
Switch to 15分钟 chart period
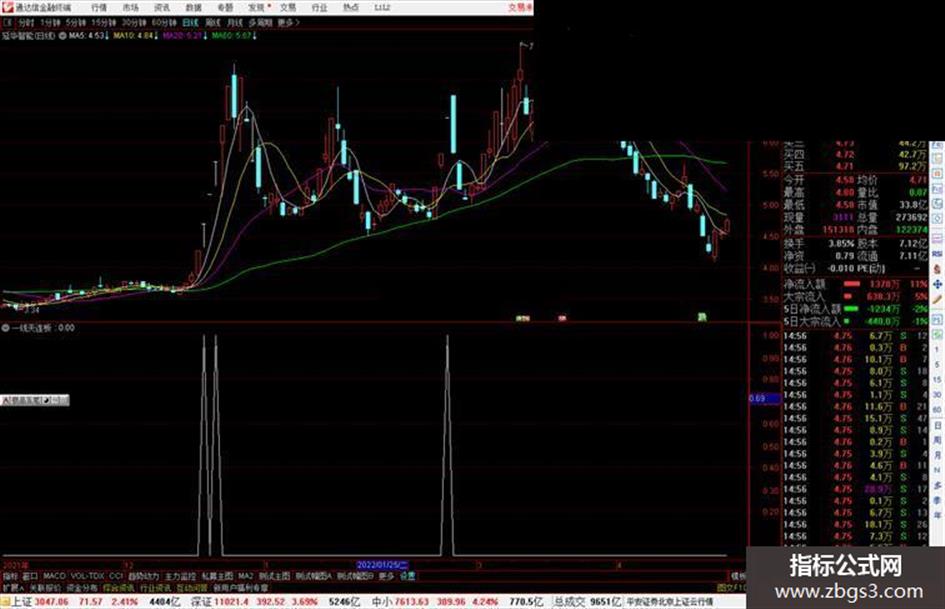click(x=104, y=23)
